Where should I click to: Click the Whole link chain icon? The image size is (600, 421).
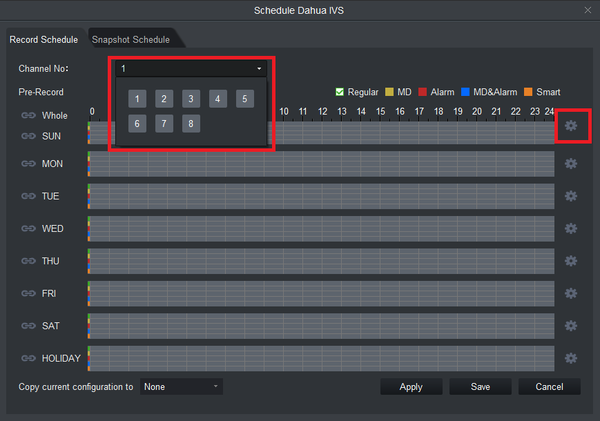click(x=28, y=115)
